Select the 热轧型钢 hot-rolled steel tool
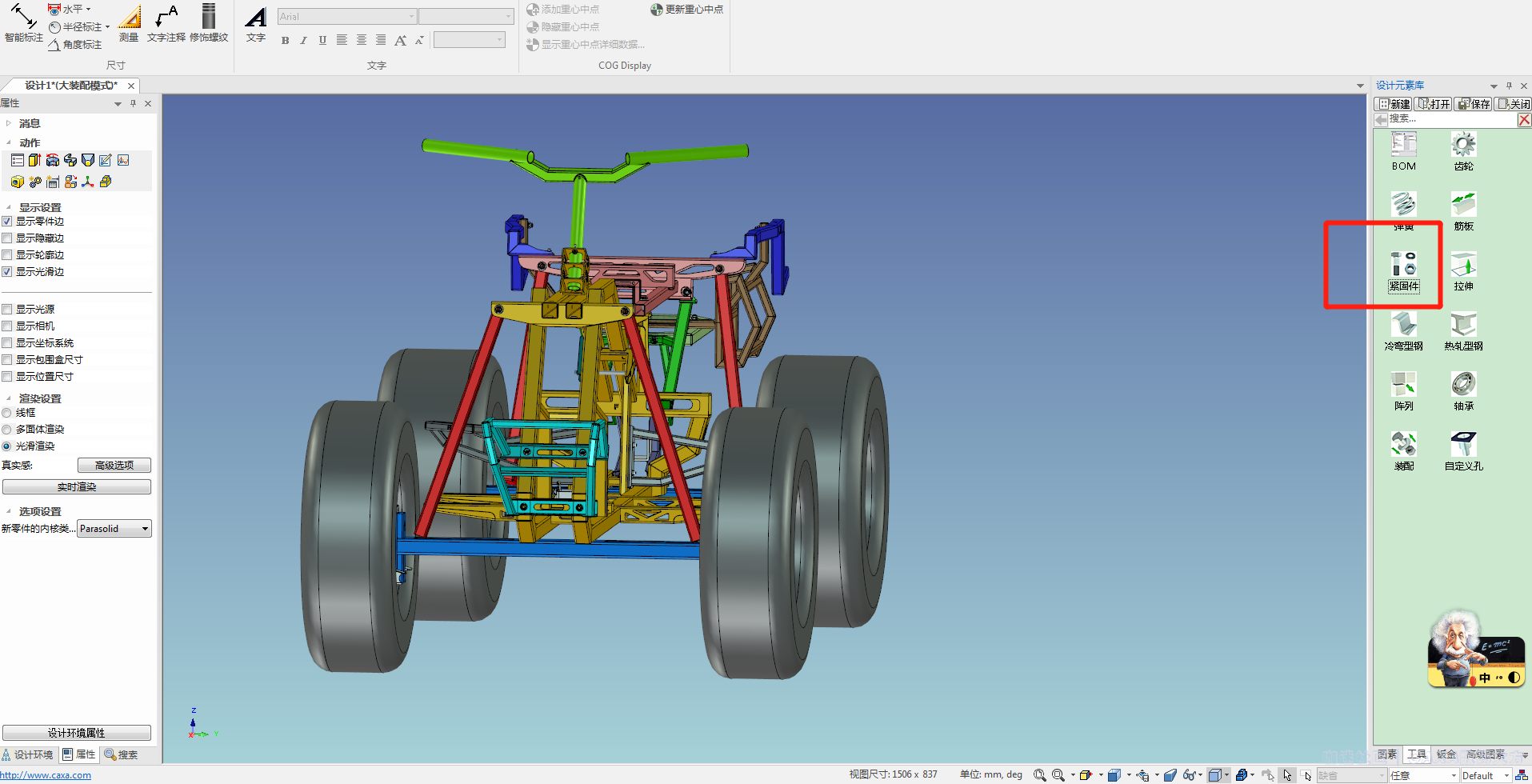Image resolution: width=1532 pixels, height=784 pixels. click(1464, 331)
